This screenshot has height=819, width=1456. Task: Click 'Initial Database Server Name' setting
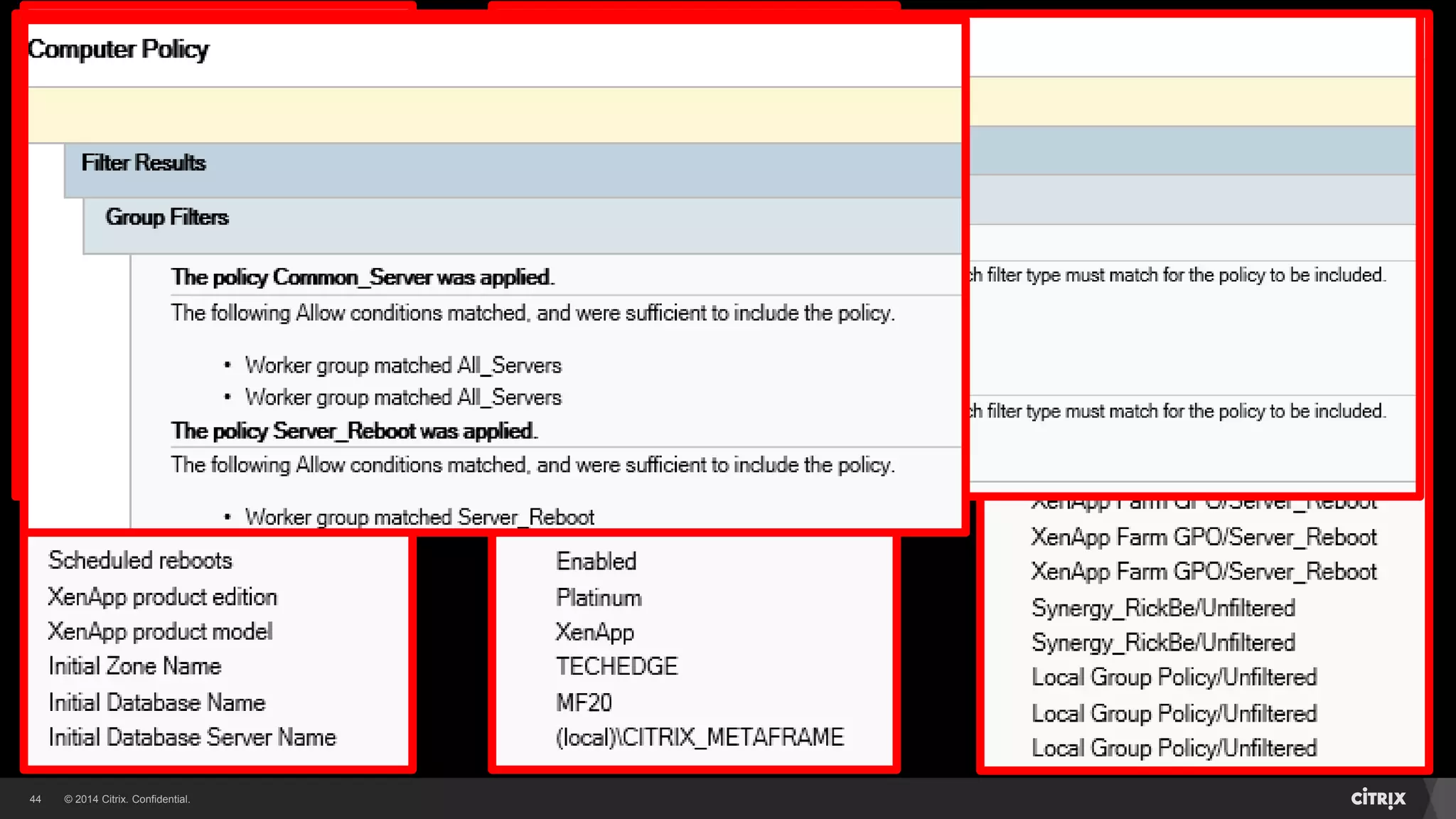[x=192, y=737]
